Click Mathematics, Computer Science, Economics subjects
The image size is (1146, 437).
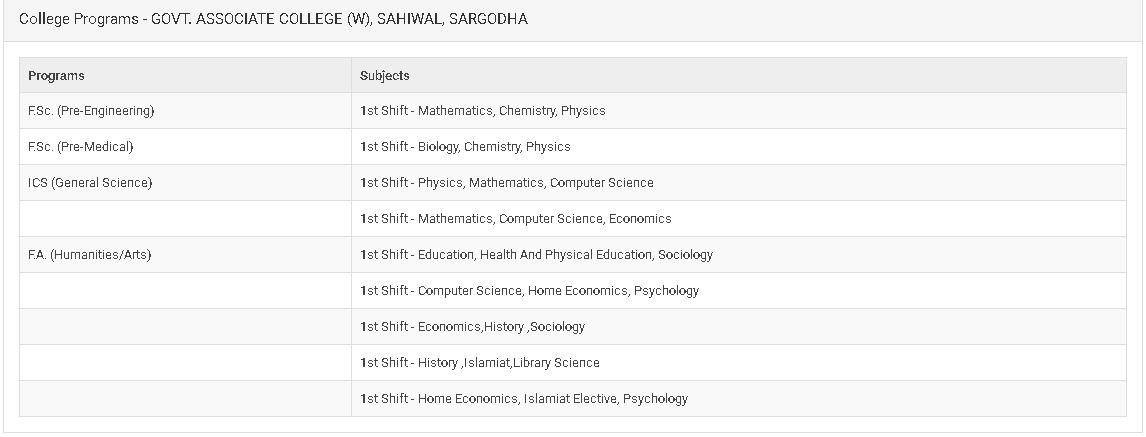516,219
